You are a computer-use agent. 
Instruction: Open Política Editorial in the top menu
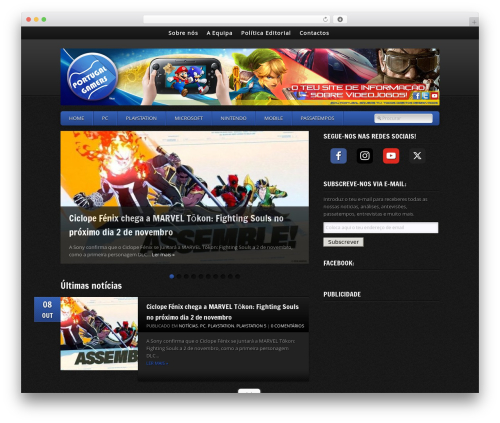coord(266,33)
